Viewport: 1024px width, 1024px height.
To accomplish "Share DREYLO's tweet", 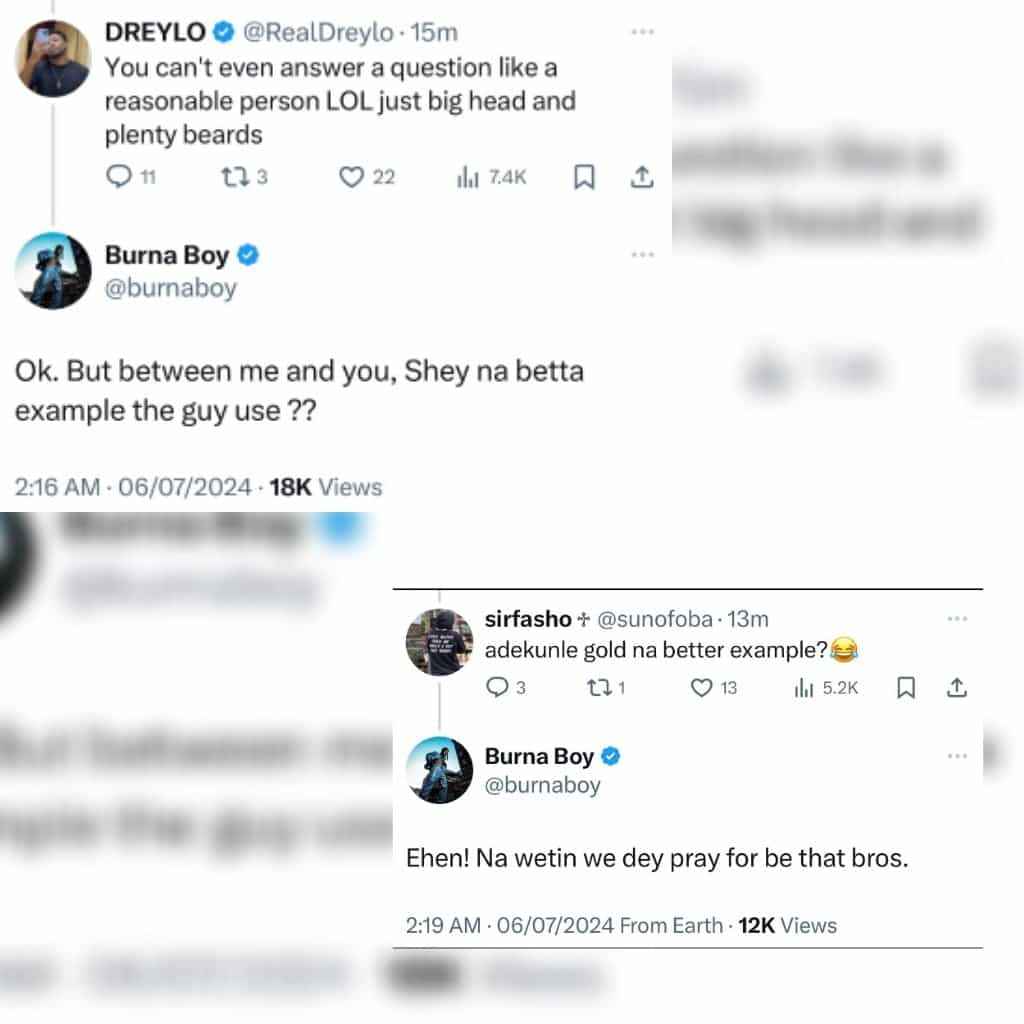I will [642, 176].
